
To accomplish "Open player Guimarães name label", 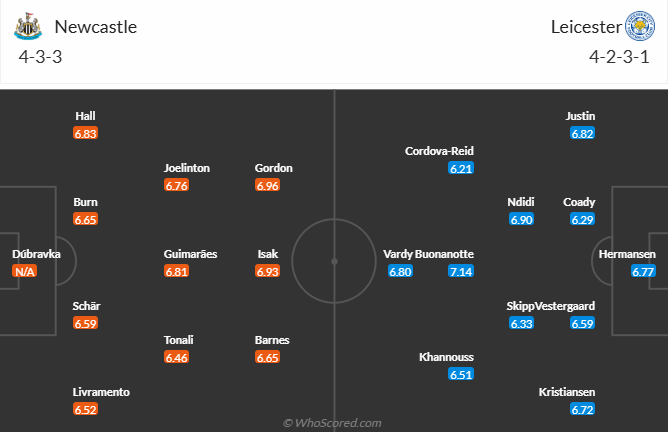I will coord(190,254).
